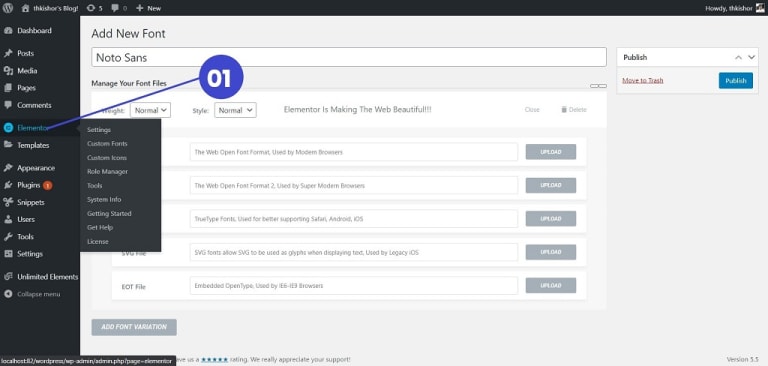Open License in Elementor submenu

pyautogui.click(x=97, y=242)
